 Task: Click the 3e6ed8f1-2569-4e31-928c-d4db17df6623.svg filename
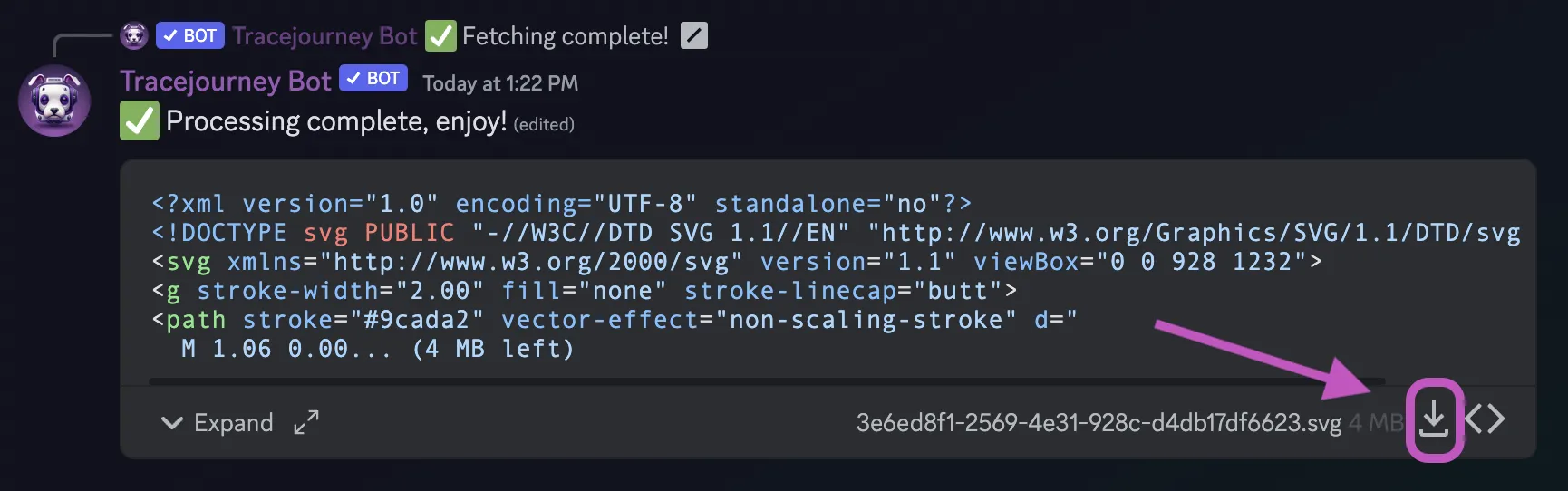[1099, 423]
